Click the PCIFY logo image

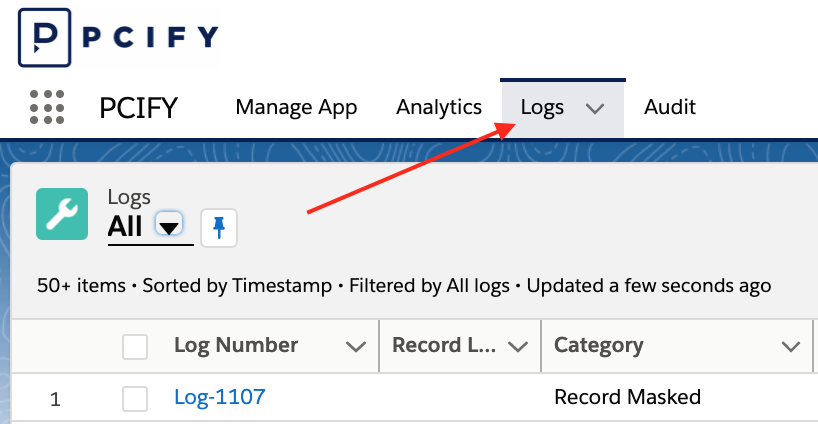click(118, 38)
